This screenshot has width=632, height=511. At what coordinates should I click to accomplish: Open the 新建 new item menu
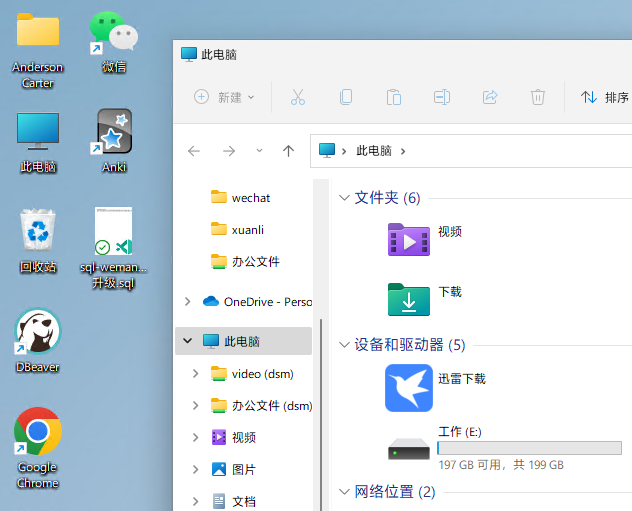224,97
